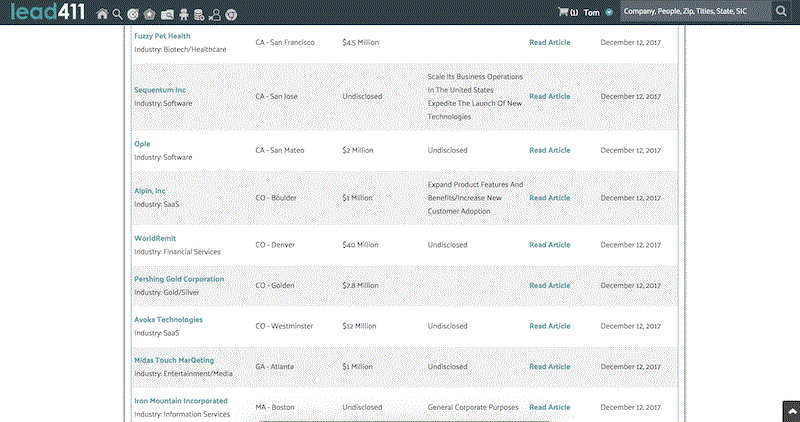Read Article for WorldRemit funding
Viewport: 800px width, 422px height.
tap(549, 245)
